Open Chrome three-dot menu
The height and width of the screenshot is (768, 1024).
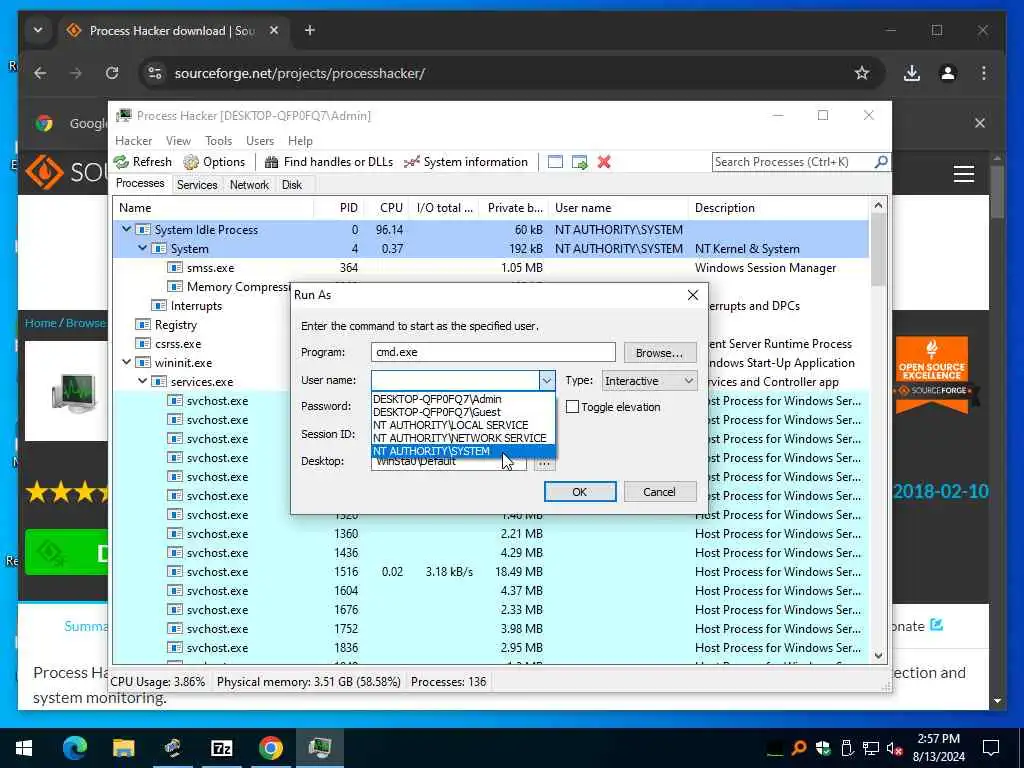click(x=984, y=73)
